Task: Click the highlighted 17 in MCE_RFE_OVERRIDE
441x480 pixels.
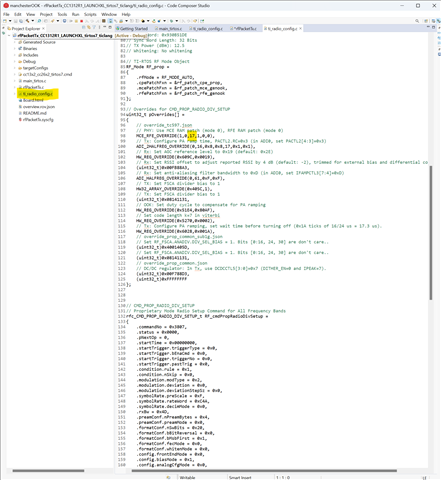Action: click(x=192, y=136)
